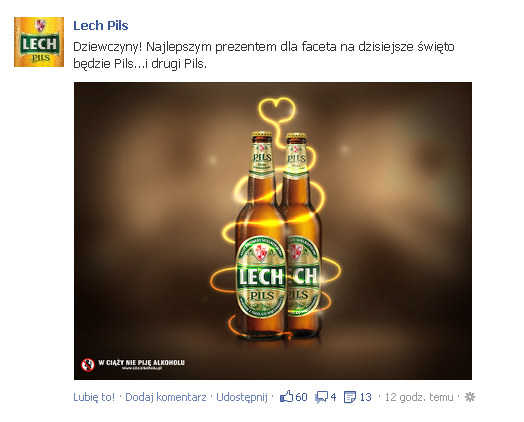Click the "W ciąży nie piję alkoholu" text
524x422 pixels.
coord(141,363)
